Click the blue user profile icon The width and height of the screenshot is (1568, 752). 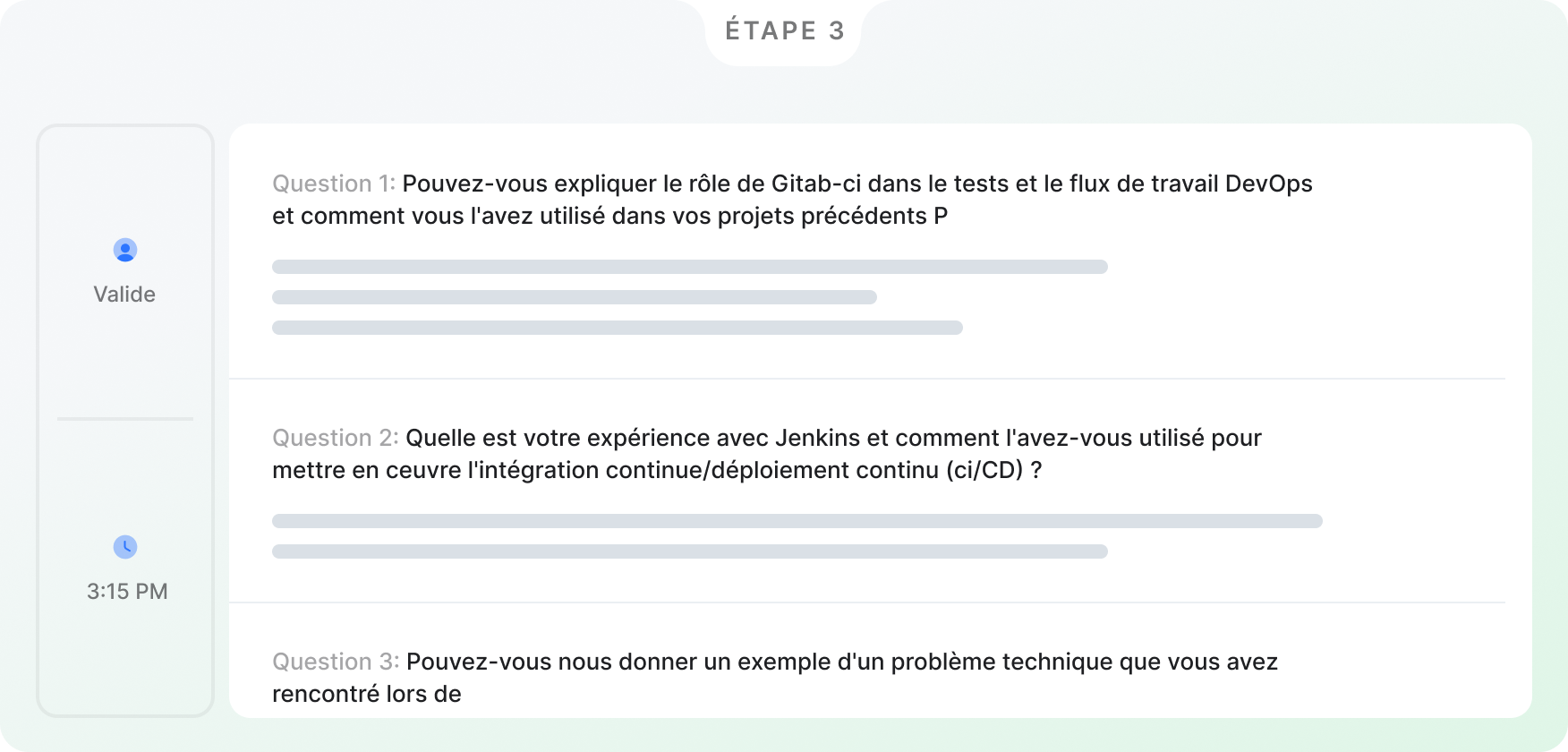pos(125,250)
